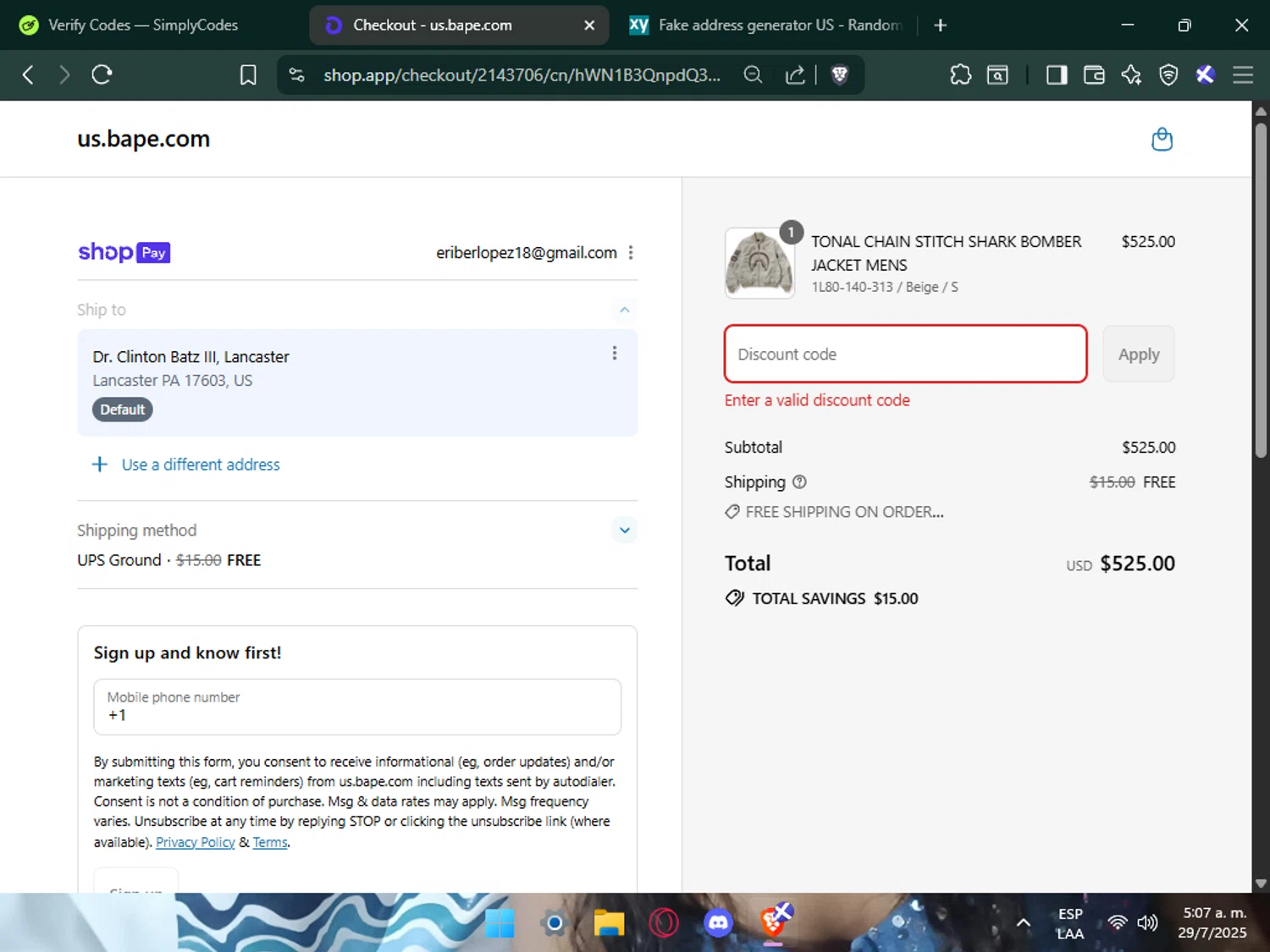The height and width of the screenshot is (952, 1270).
Task: Open Brave Wallet
Action: 1094,75
